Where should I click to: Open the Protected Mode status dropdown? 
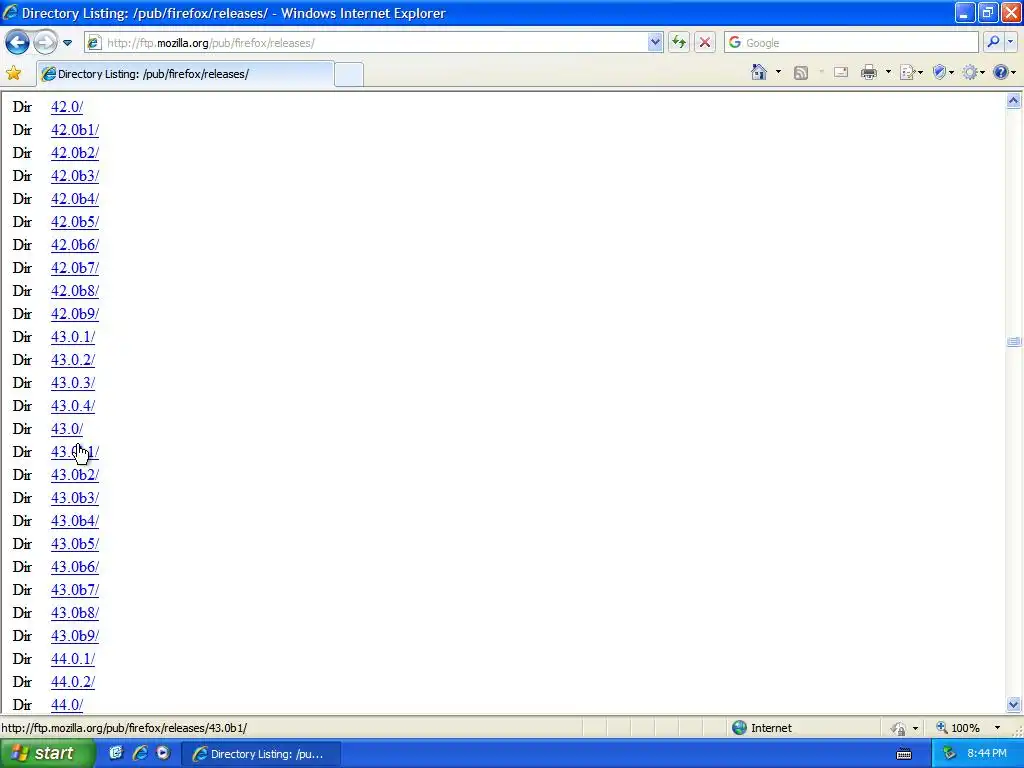click(905, 728)
